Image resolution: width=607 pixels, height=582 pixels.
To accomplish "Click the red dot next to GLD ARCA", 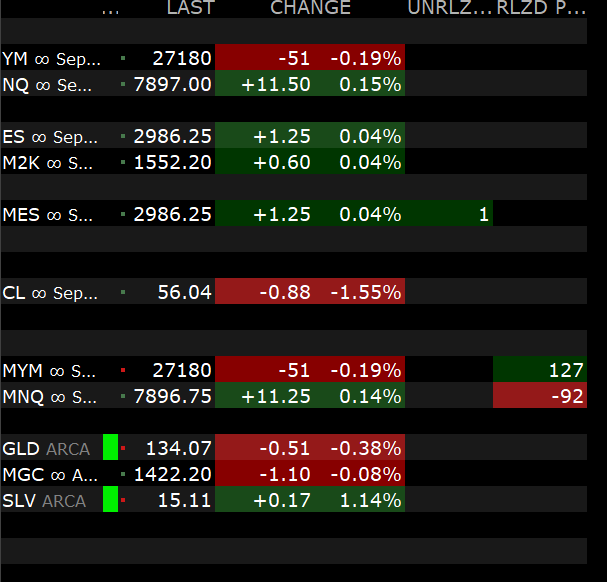I will [x=123, y=448].
